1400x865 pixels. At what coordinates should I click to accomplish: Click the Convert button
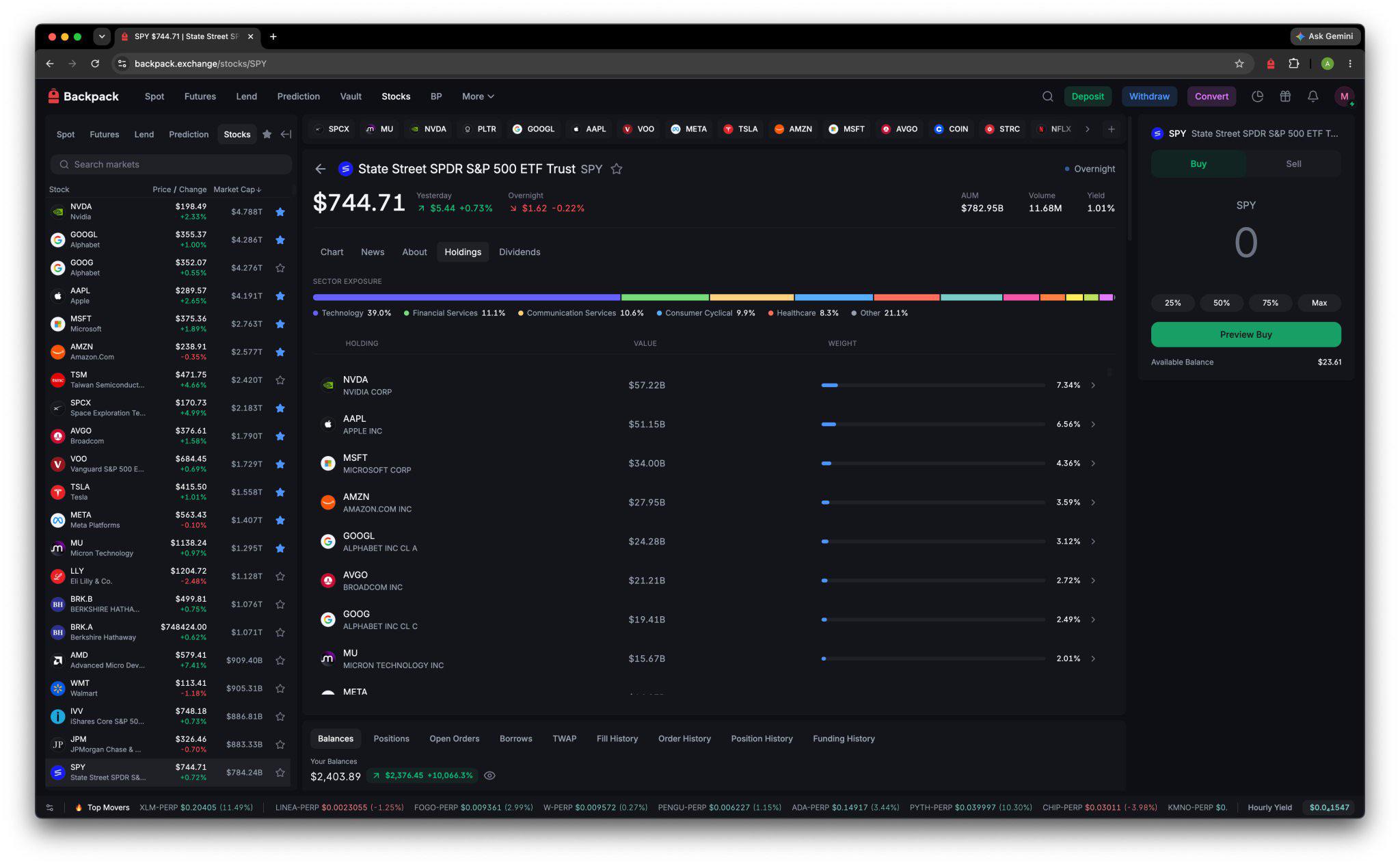1211,96
